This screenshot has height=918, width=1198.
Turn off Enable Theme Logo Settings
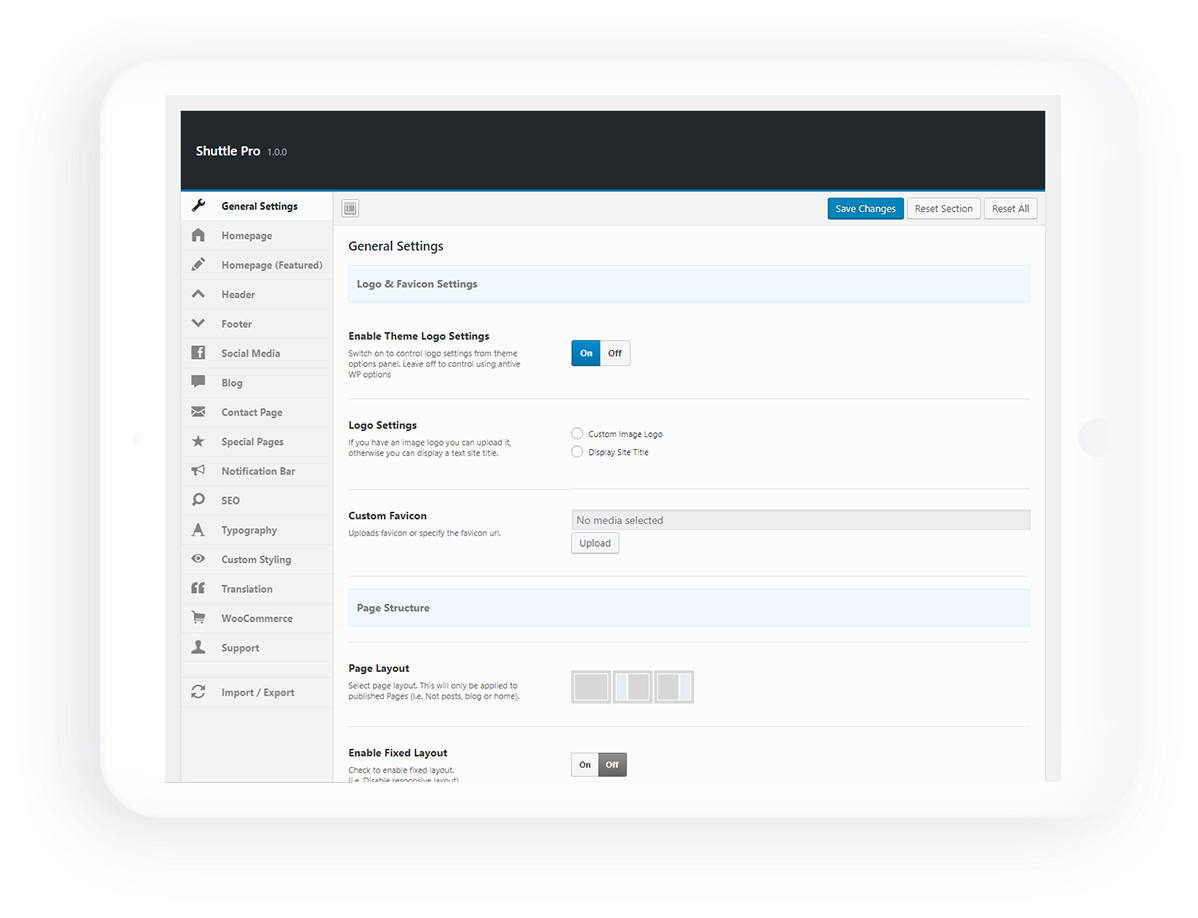click(x=615, y=353)
